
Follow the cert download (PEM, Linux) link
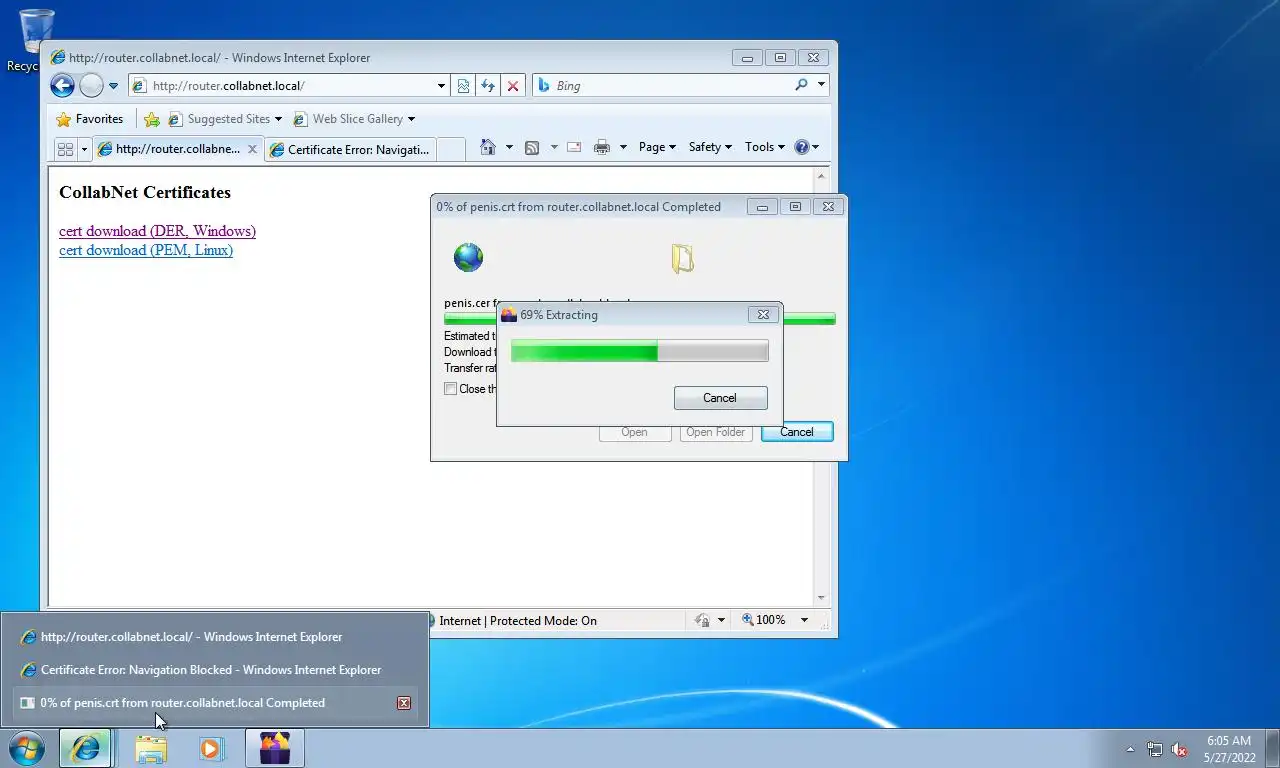click(146, 250)
